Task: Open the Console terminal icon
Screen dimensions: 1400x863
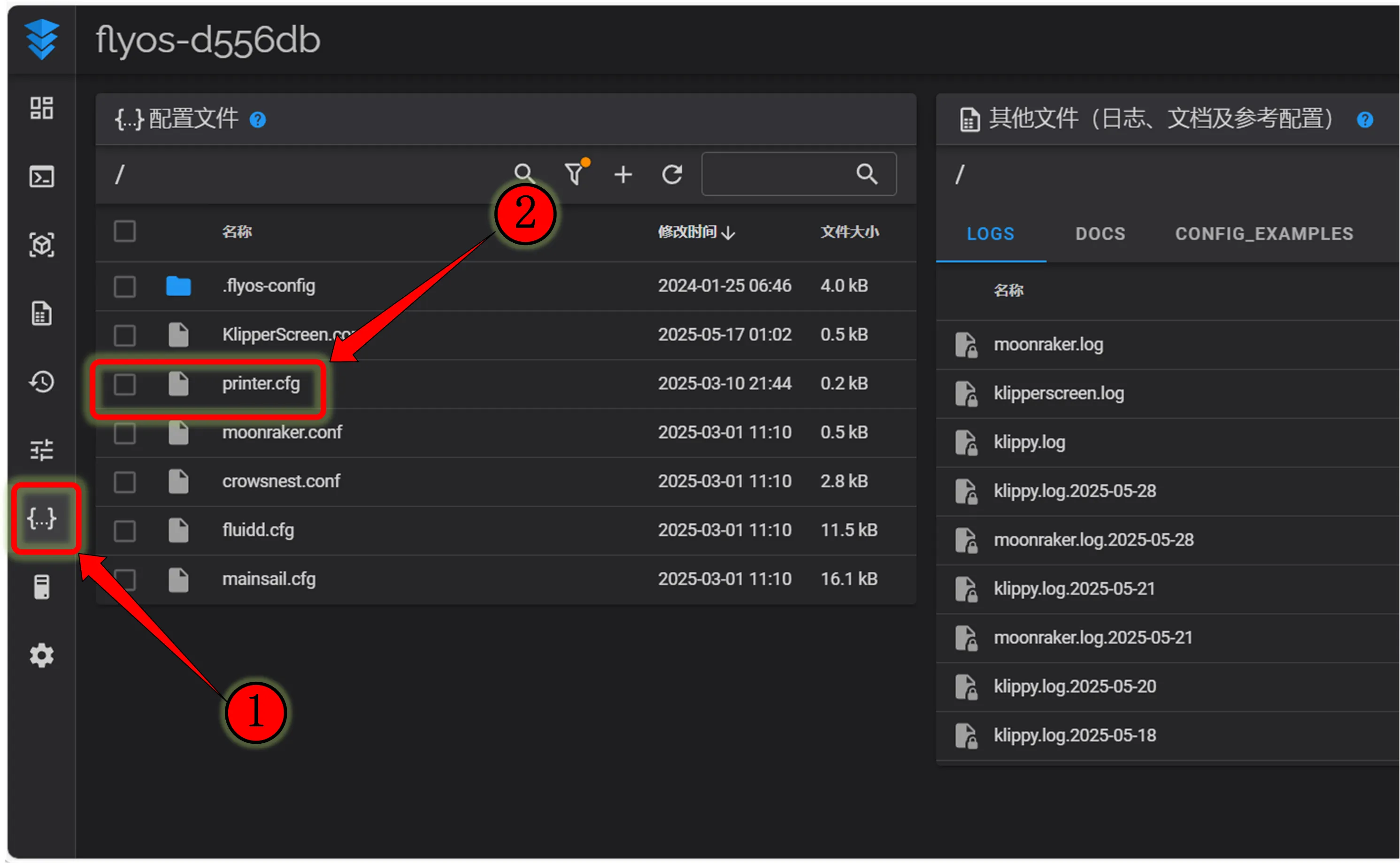Action: pyautogui.click(x=42, y=177)
